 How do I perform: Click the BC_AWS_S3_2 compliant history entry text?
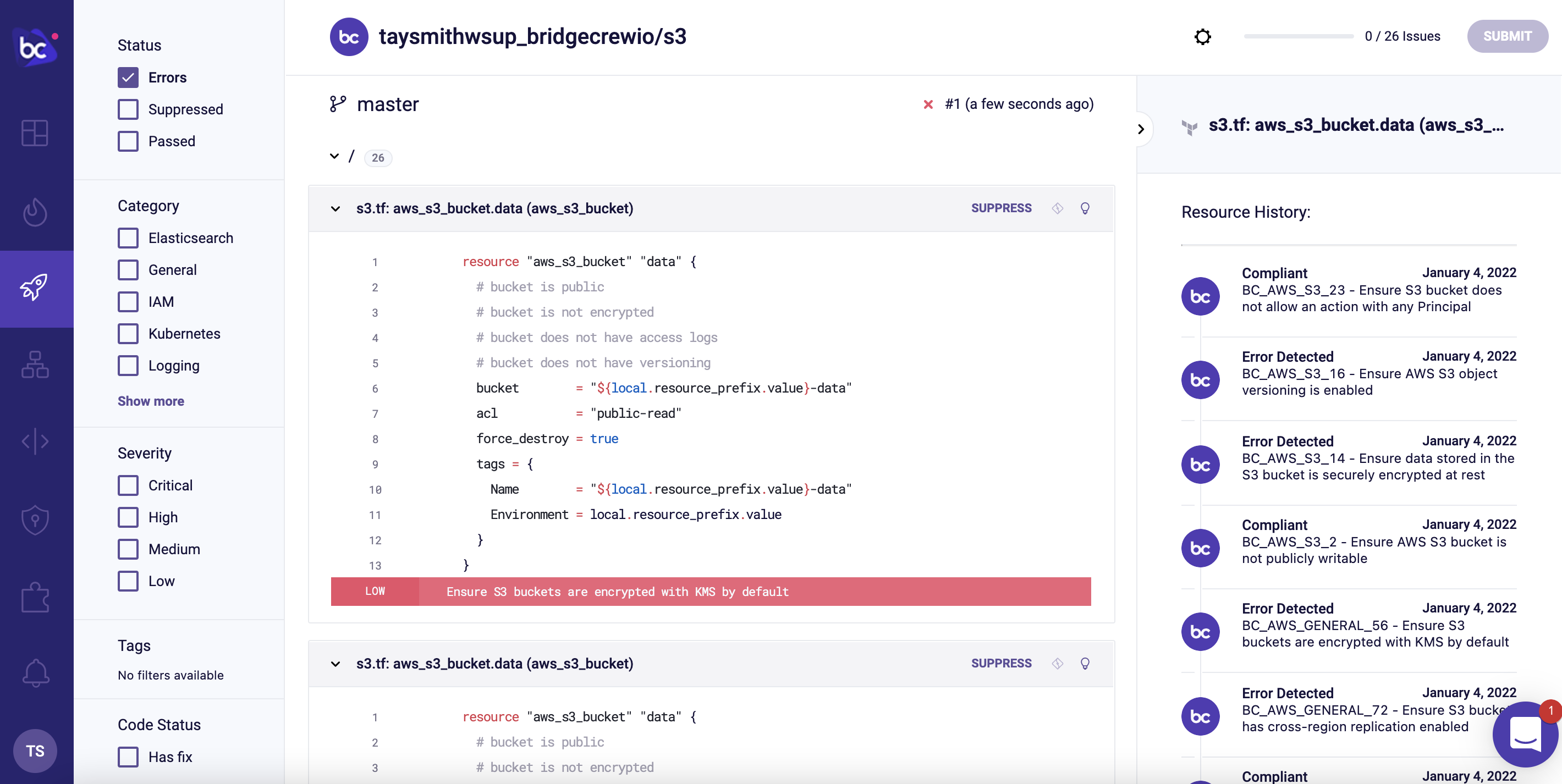pos(1374,550)
